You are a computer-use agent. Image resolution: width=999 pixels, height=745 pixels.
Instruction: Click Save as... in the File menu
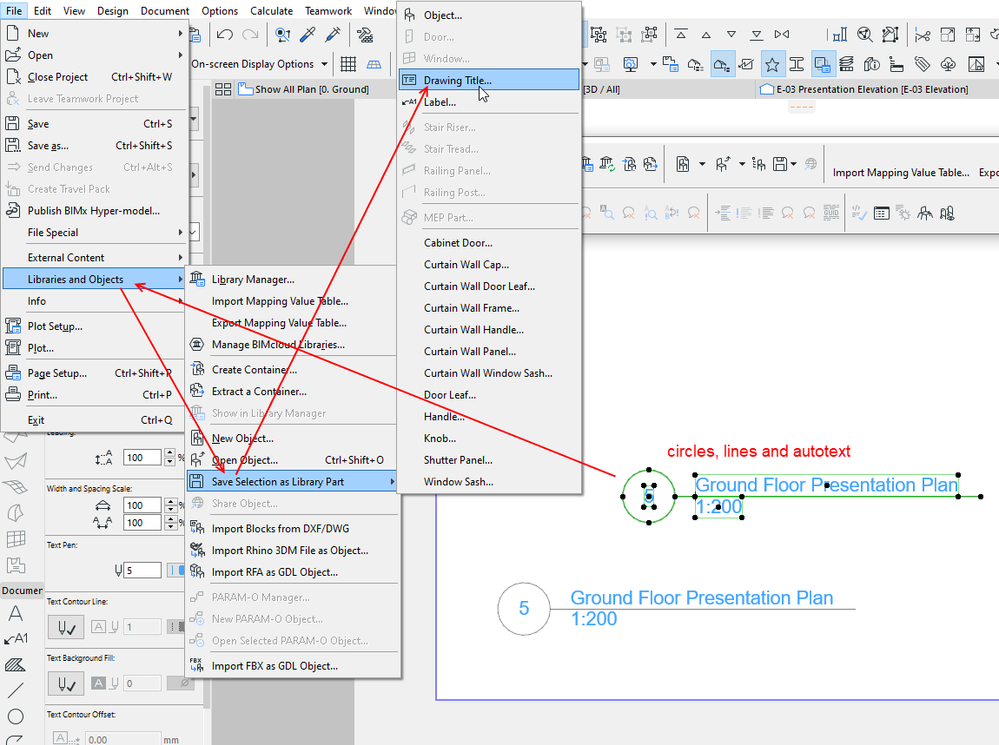tap(94, 146)
